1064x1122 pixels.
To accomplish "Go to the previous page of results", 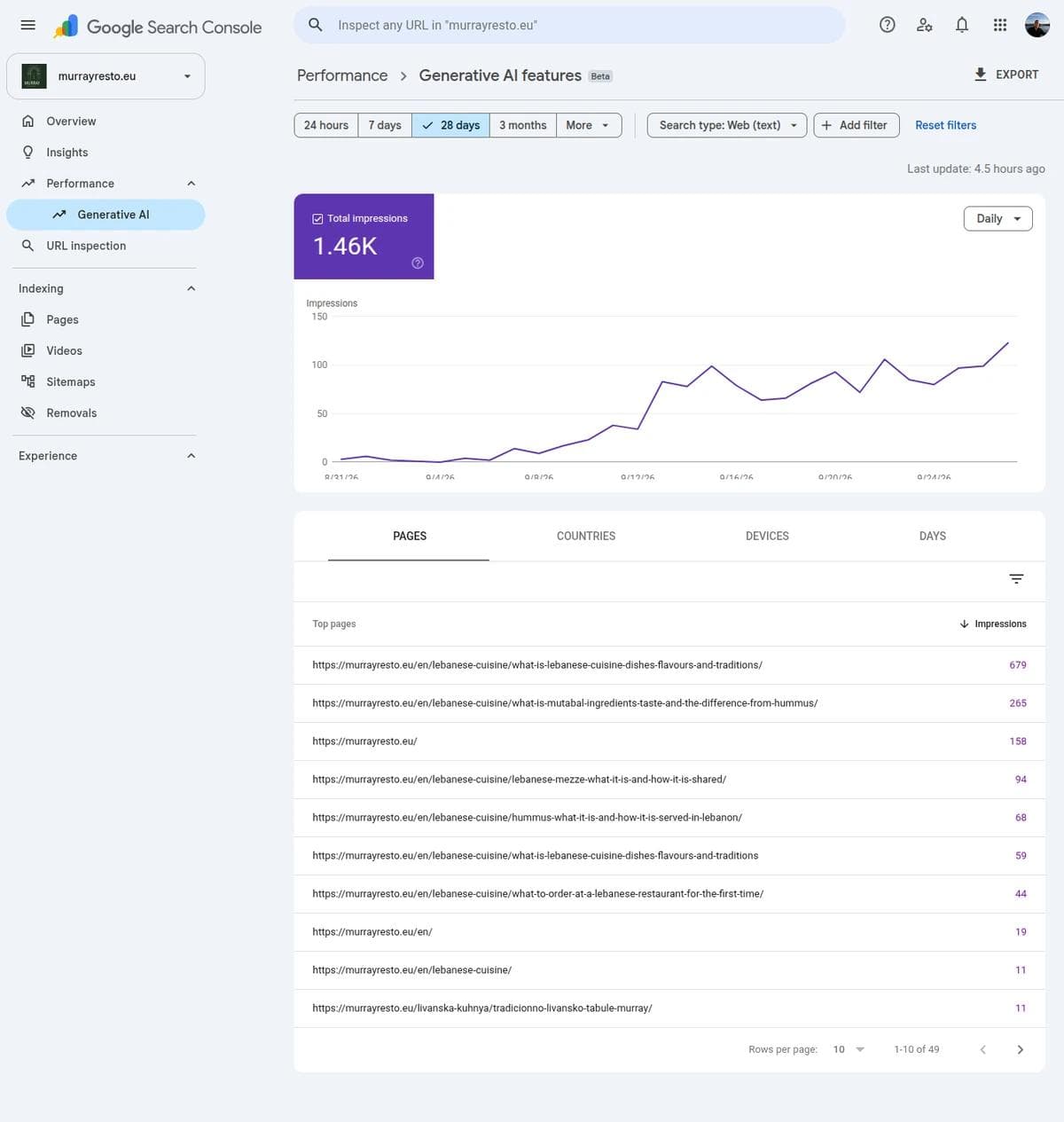I will point(982,1049).
